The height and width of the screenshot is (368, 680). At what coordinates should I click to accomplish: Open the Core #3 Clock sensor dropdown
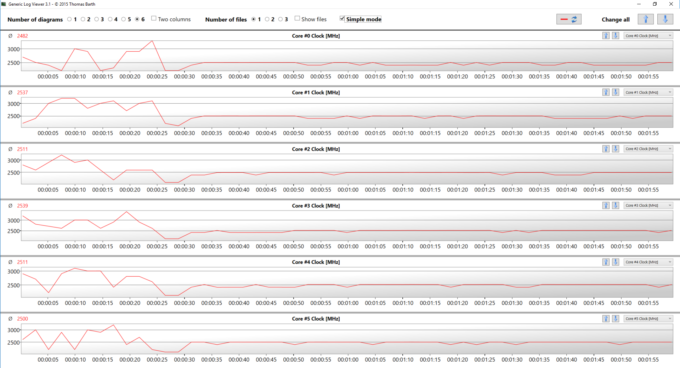click(x=648, y=205)
